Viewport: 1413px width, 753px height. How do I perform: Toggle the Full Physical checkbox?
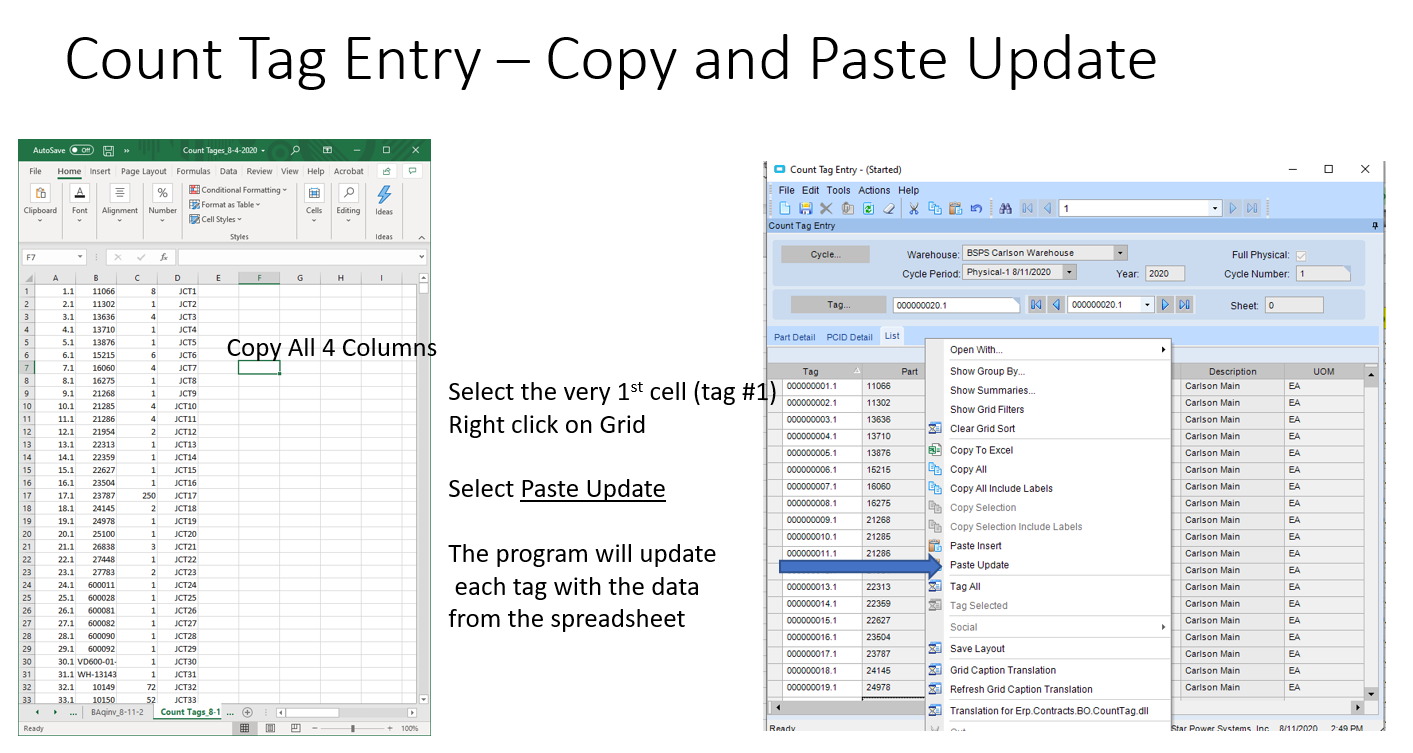(1301, 255)
